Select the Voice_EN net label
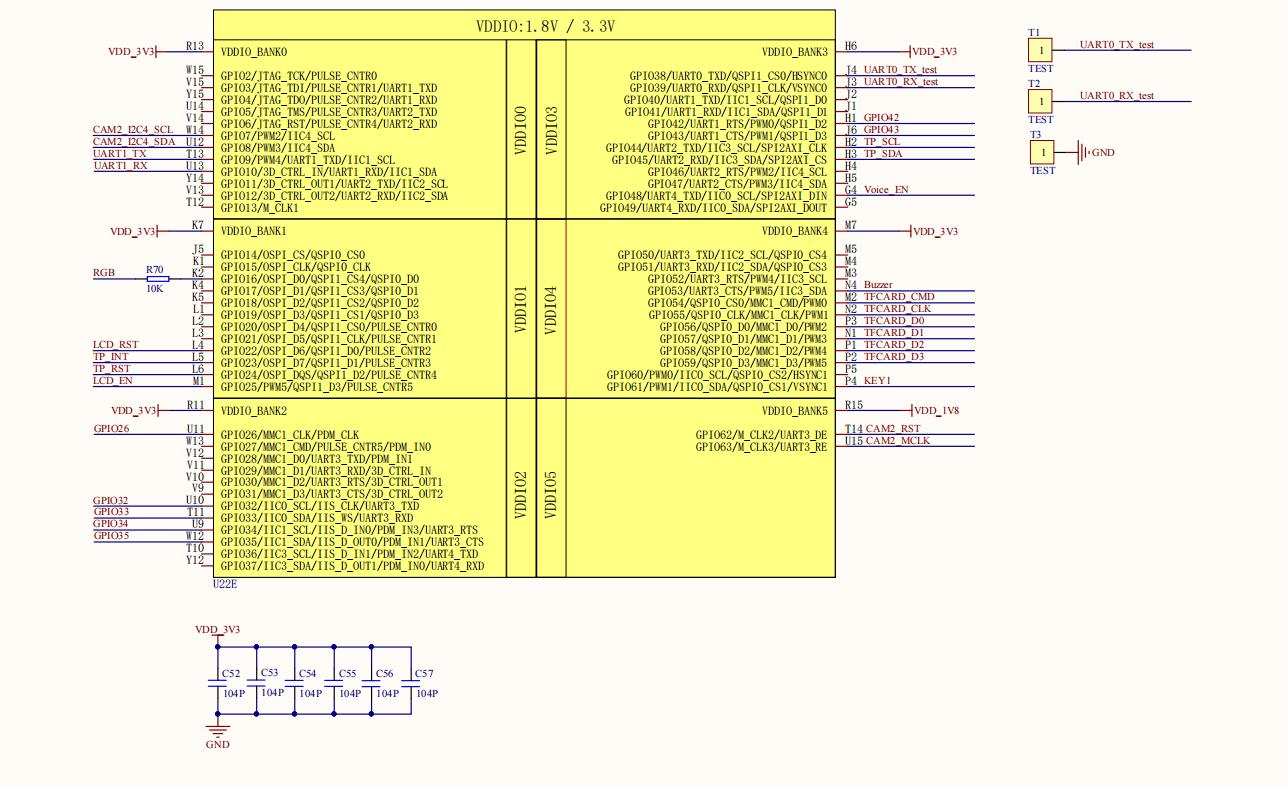Viewport: 1287px width, 788px height. (886, 190)
